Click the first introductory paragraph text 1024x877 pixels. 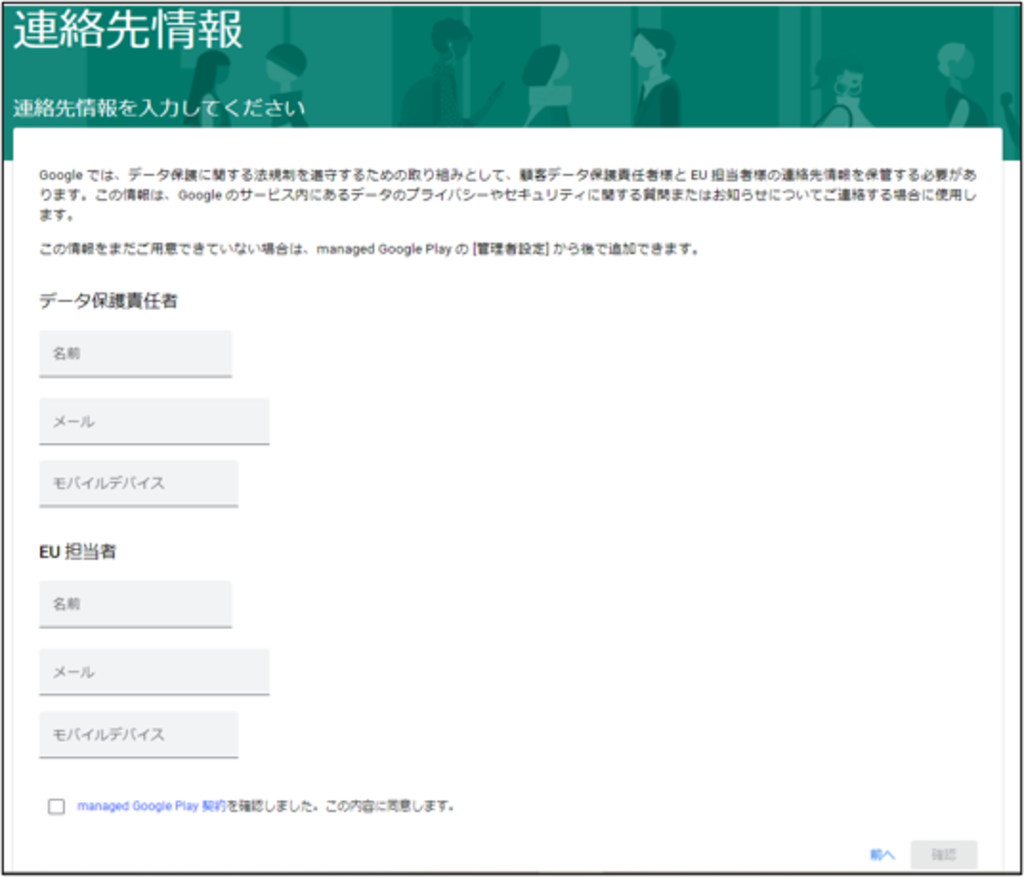pyautogui.click(x=500, y=196)
